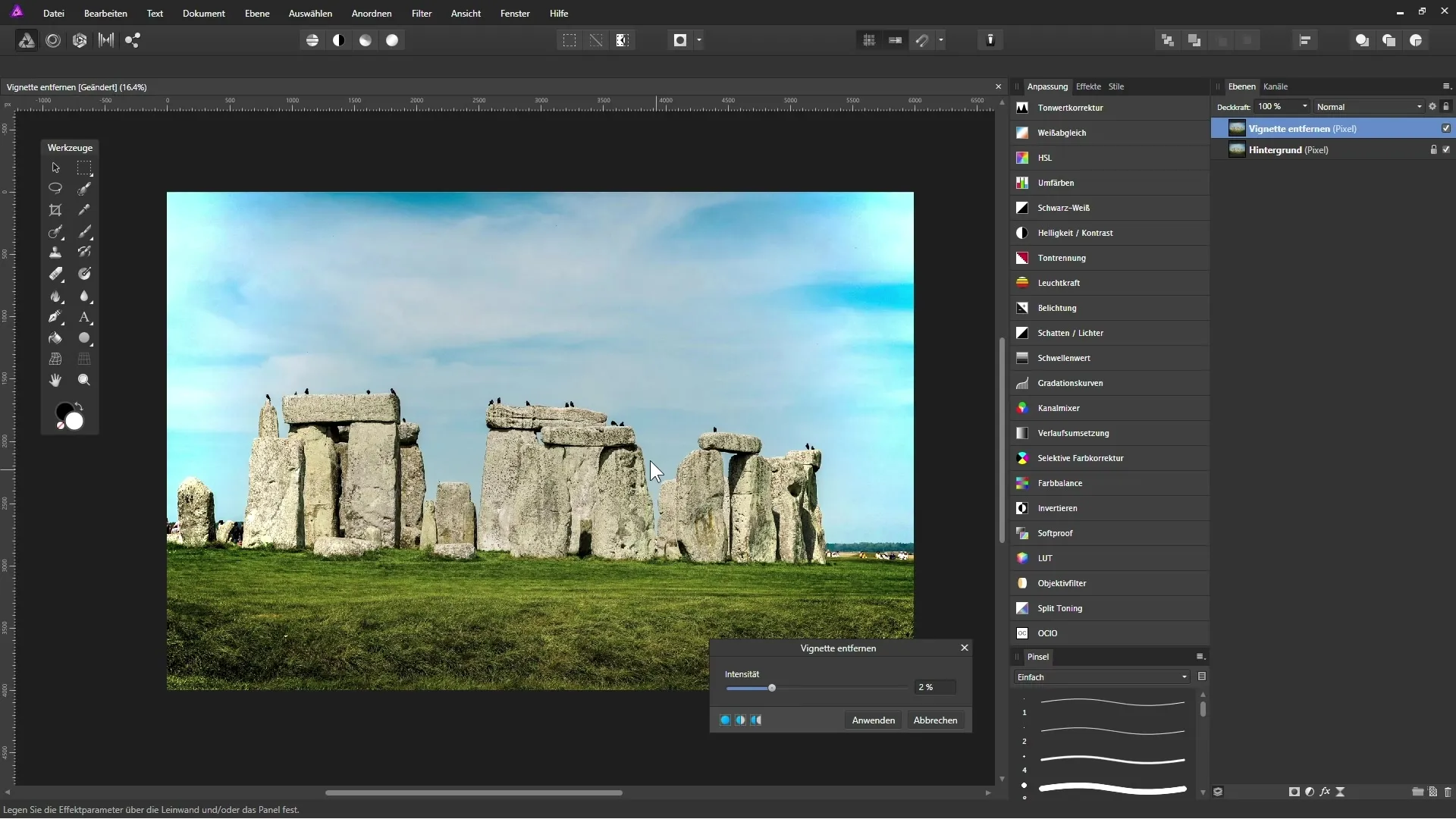Swap foreground and background colors
Screen dimensions: 1456x819
click(x=79, y=406)
